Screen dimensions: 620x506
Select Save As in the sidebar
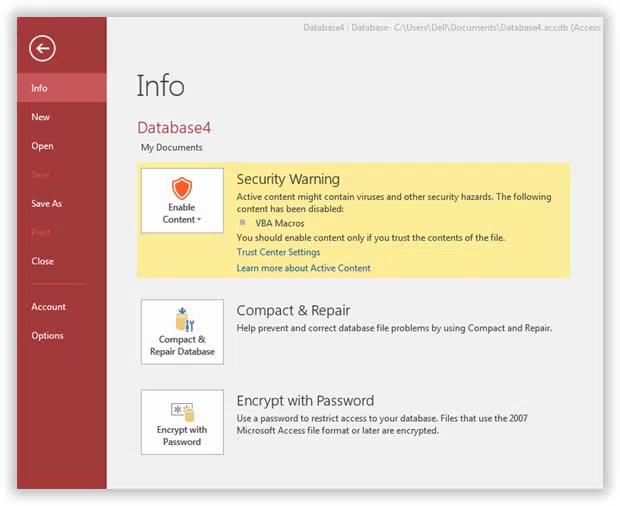46,204
